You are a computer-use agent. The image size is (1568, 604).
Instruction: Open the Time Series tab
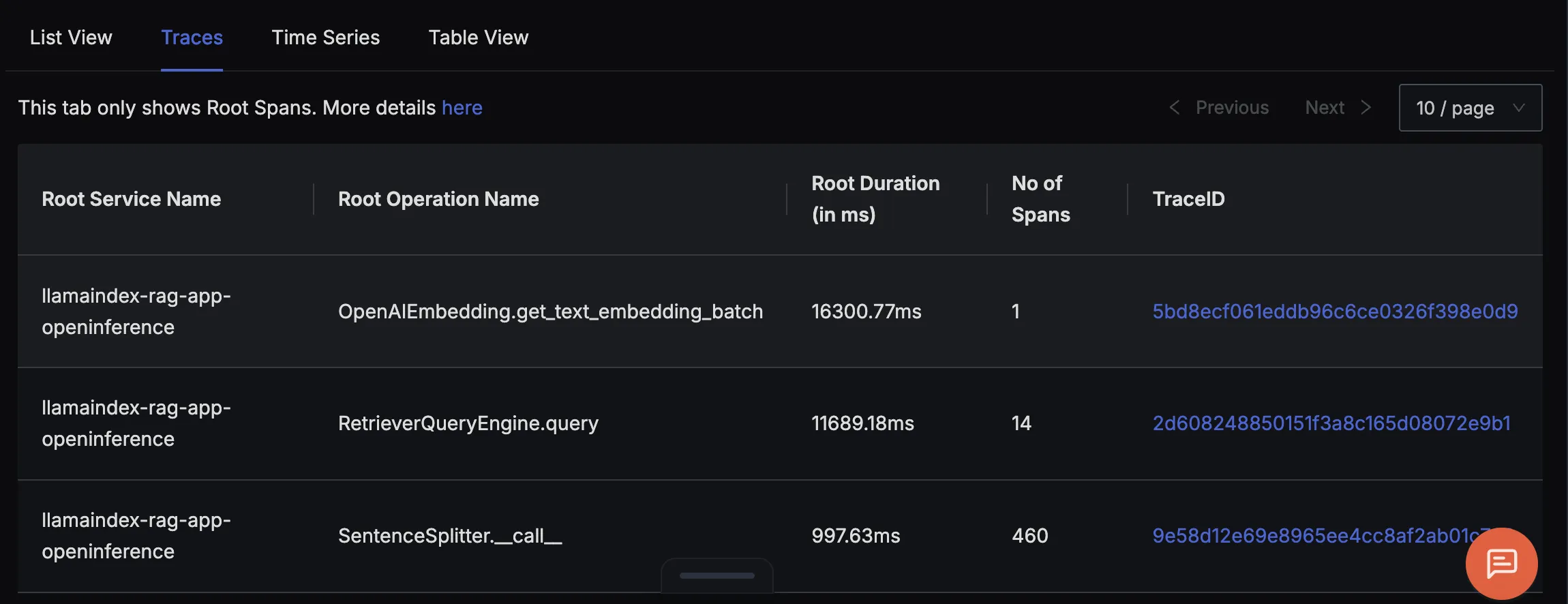point(326,37)
